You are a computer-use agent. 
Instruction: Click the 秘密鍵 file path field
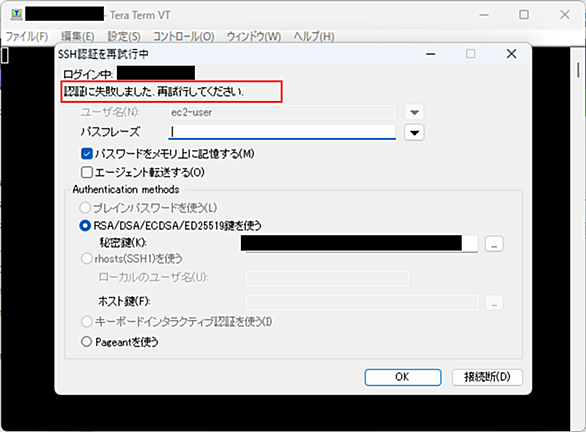coord(359,244)
